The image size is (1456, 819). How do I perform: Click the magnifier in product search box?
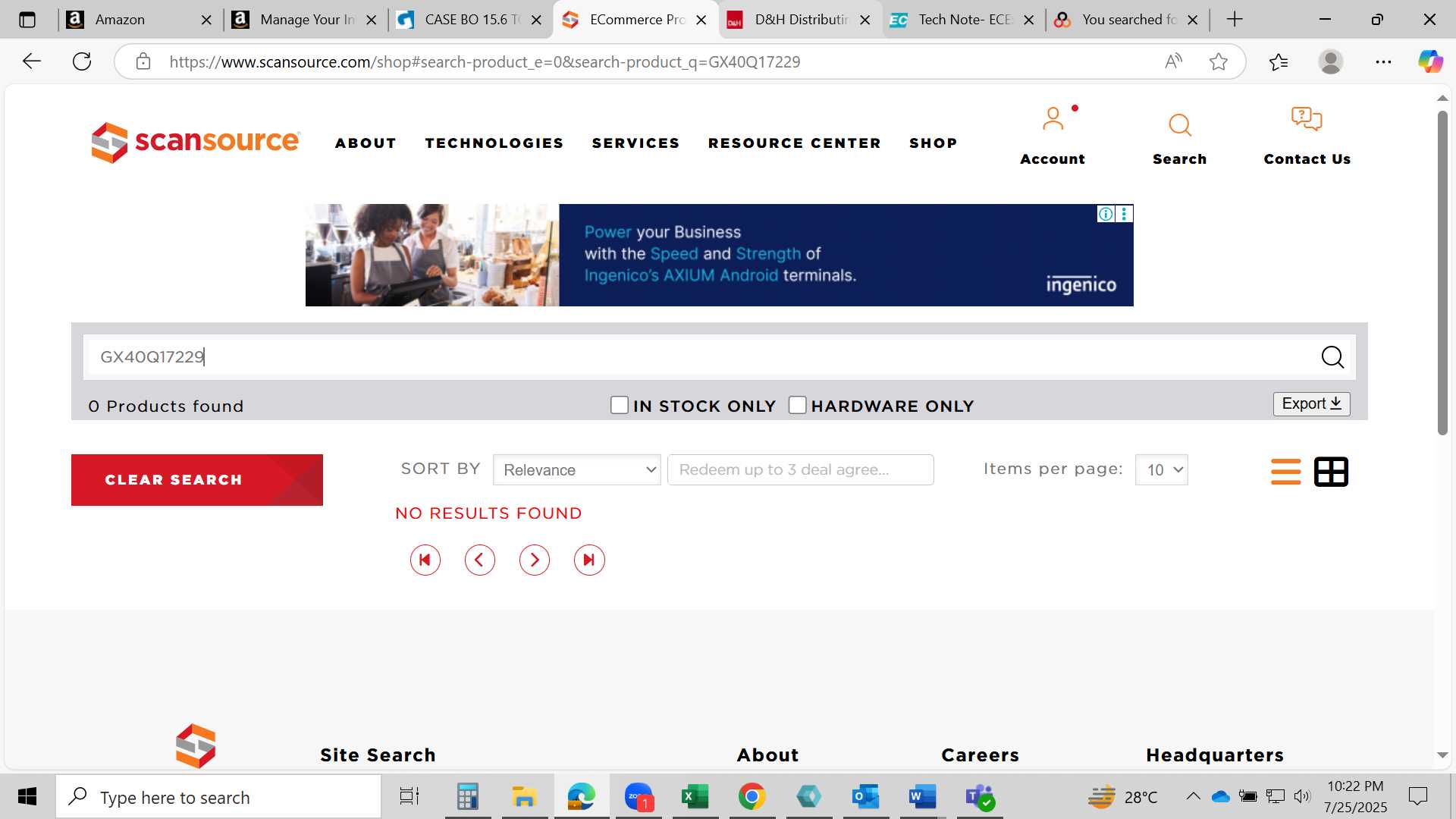click(1332, 356)
